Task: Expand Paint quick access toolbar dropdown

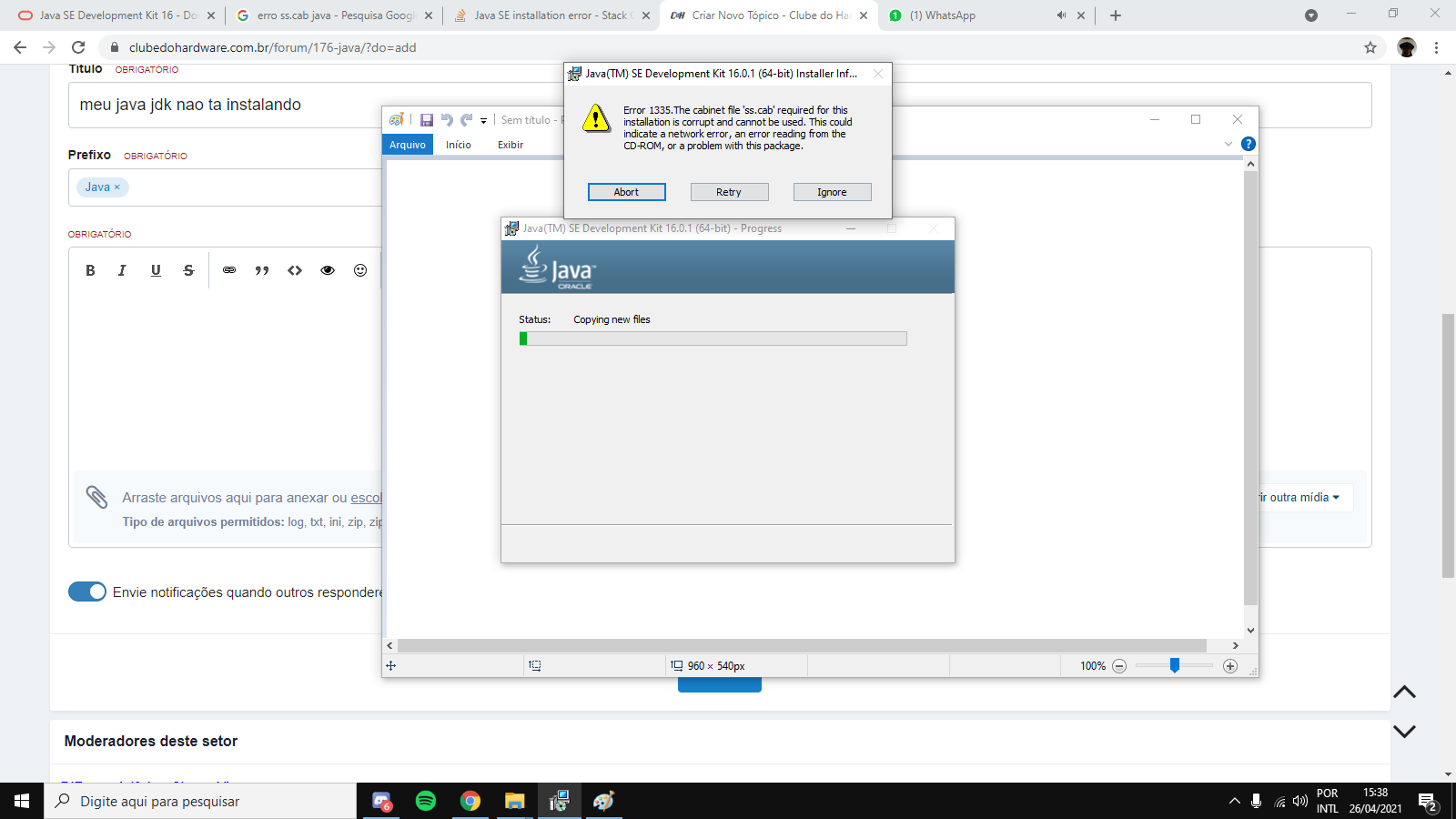Action: pos(483,120)
